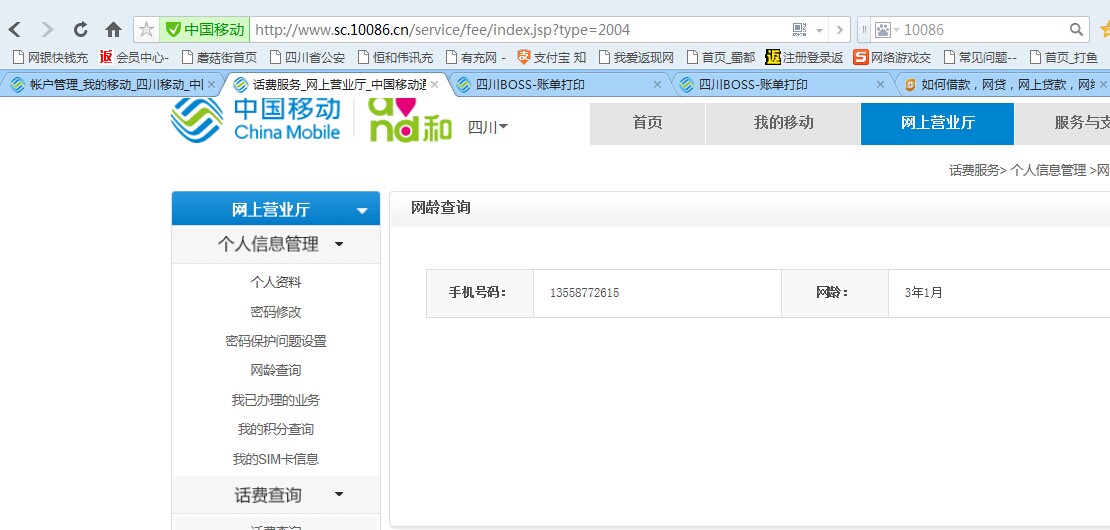Collapse the 网上营业厅 sidebar header
This screenshot has height=530, width=1110.
[275, 209]
